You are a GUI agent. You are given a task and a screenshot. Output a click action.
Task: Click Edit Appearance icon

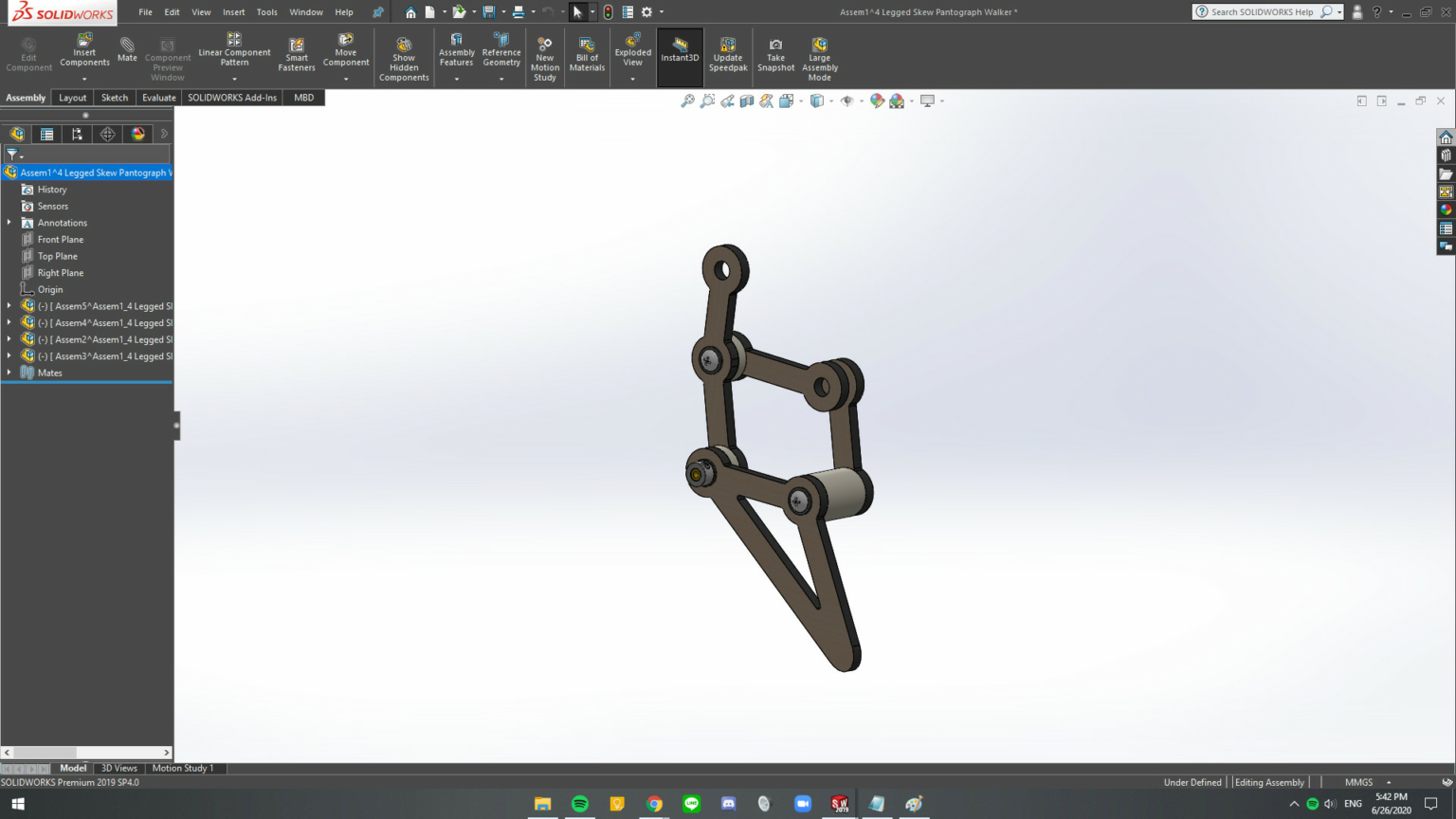click(x=877, y=100)
